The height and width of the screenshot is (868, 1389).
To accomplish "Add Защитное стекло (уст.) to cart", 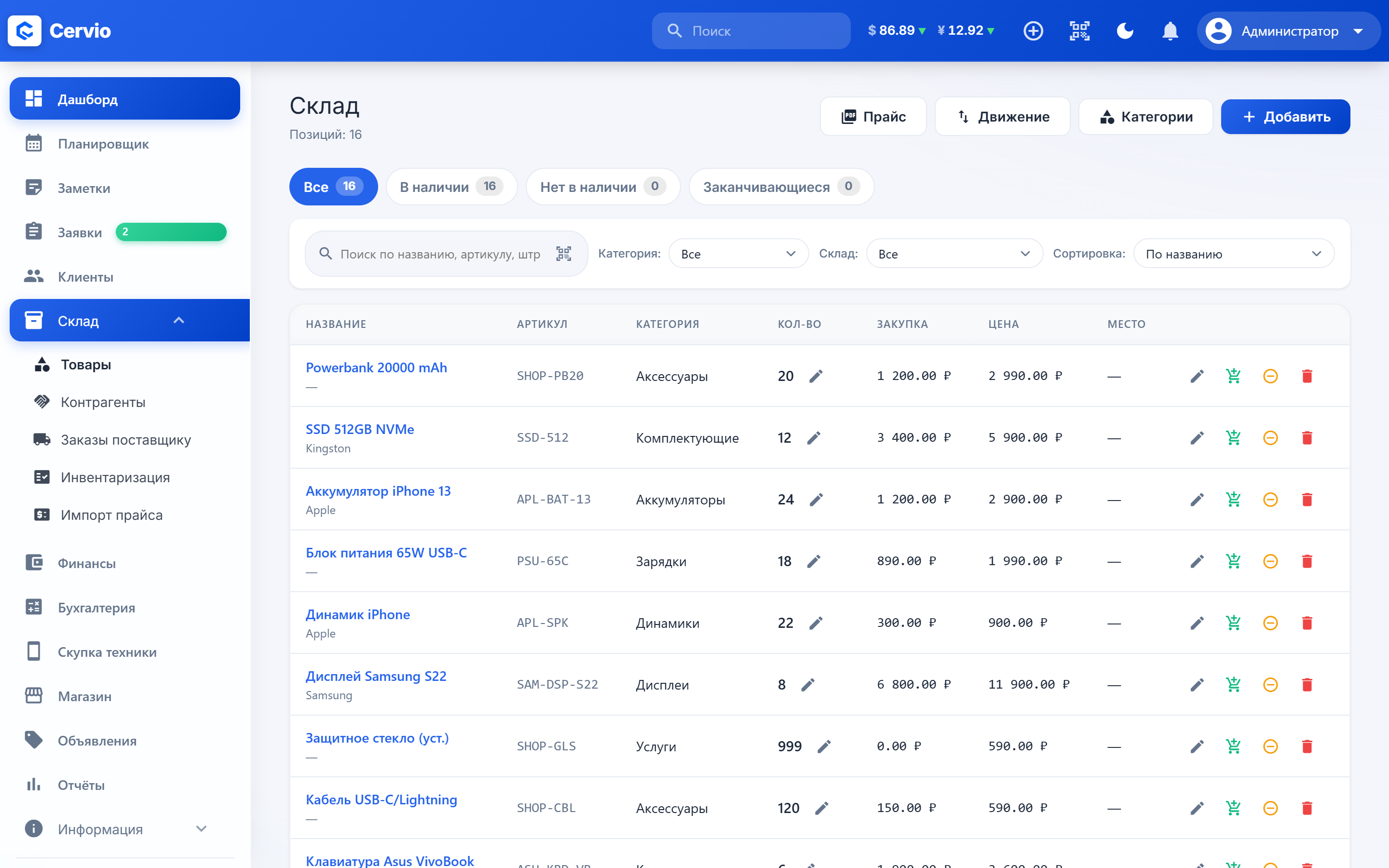I will (1233, 746).
